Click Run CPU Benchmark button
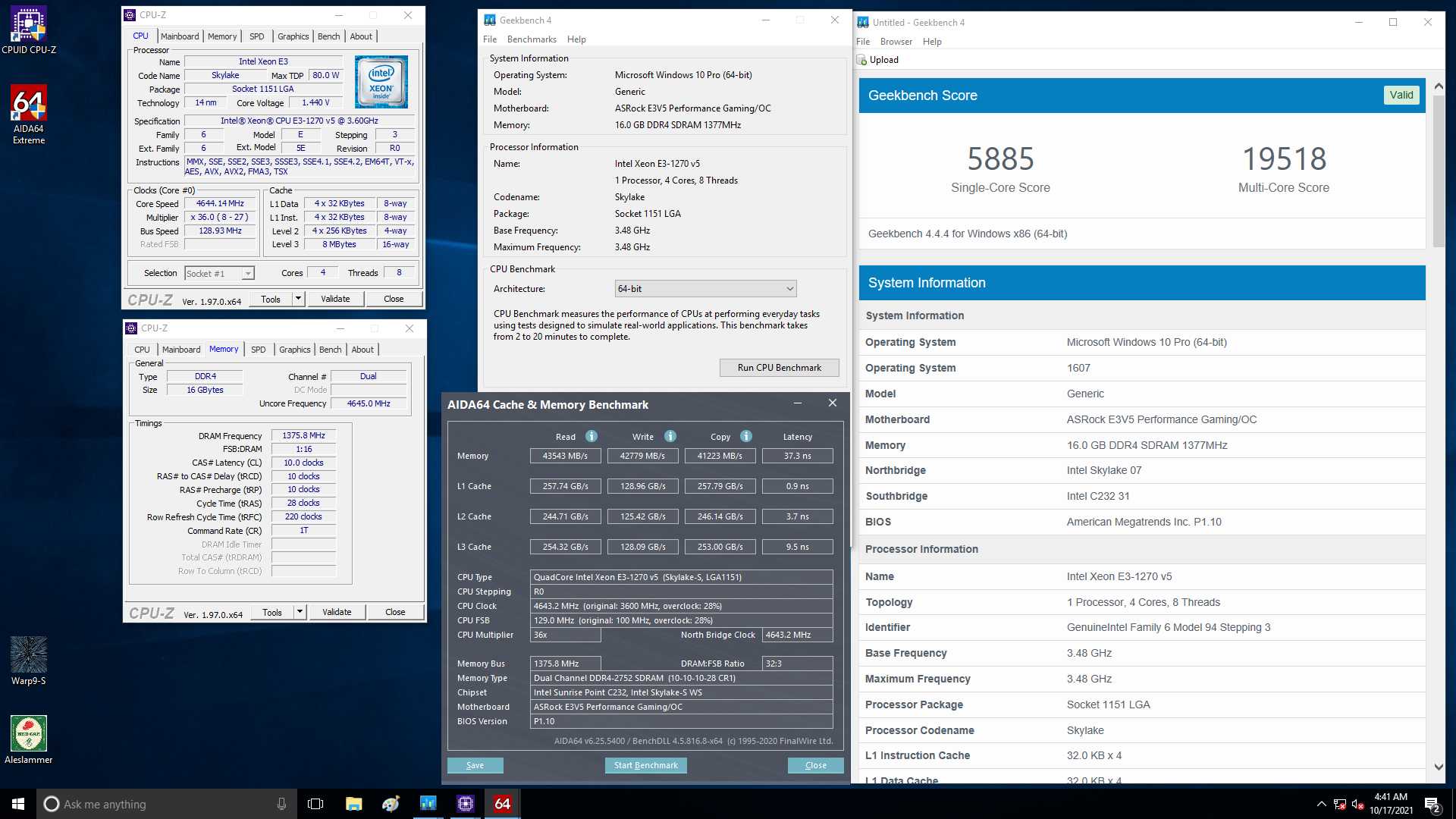1456x819 pixels. point(779,368)
